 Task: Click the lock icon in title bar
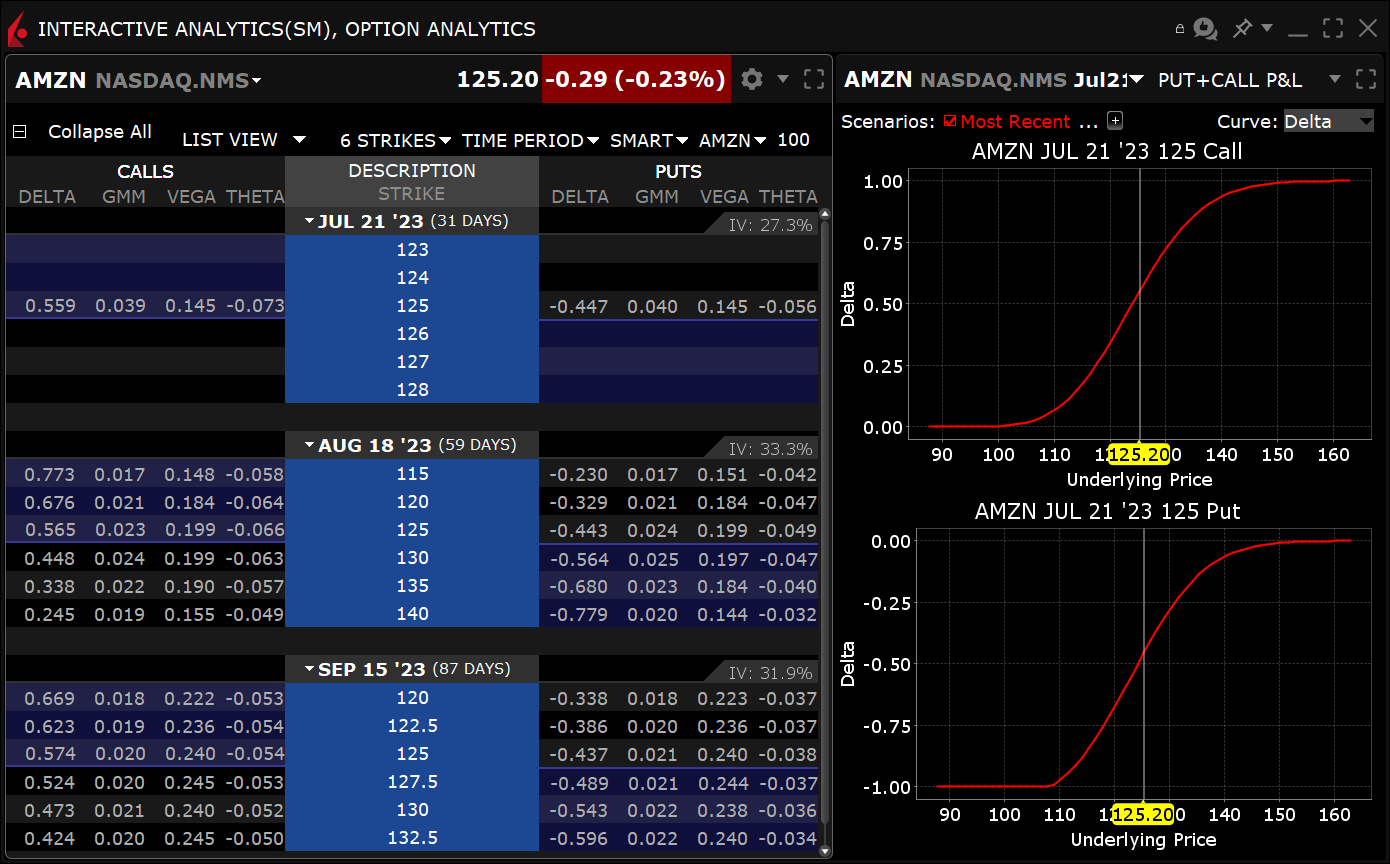click(1180, 29)
